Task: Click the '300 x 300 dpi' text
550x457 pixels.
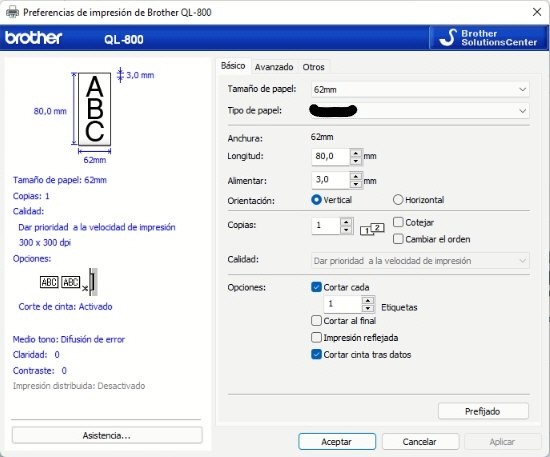Action: tap(45, 242)
